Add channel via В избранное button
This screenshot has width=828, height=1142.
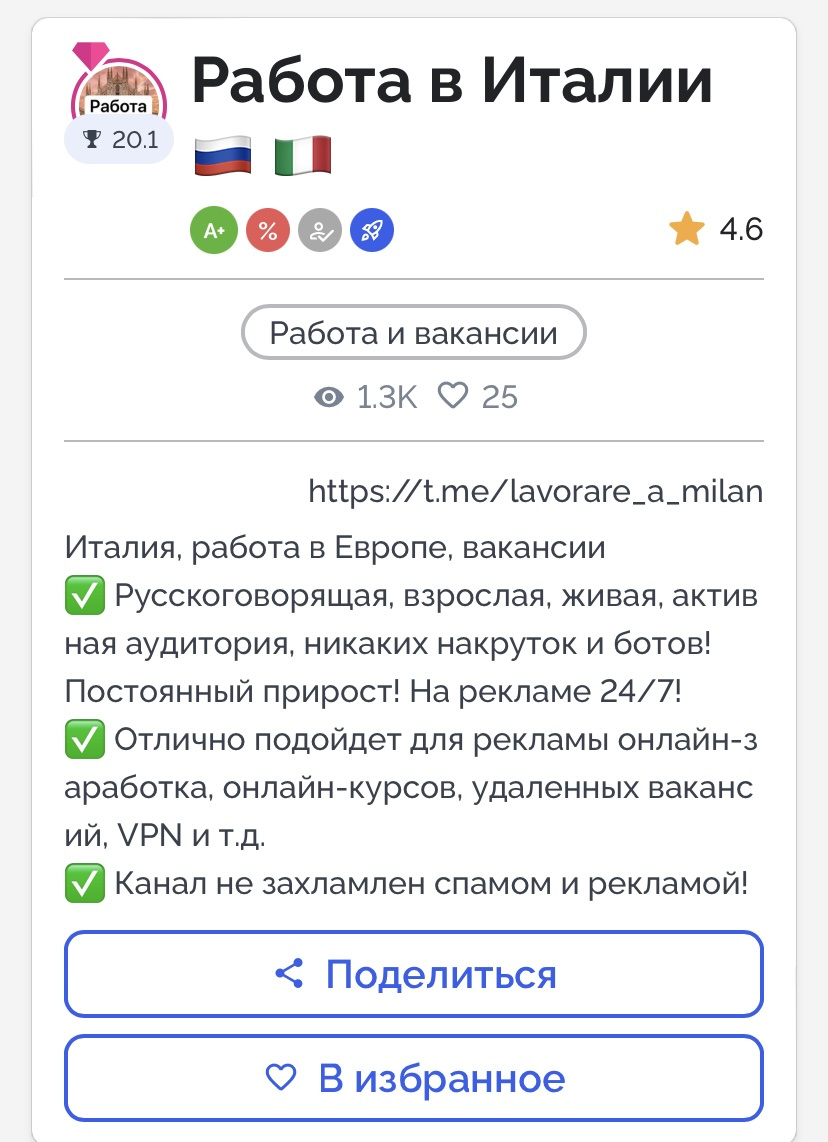click(413, 1078)
